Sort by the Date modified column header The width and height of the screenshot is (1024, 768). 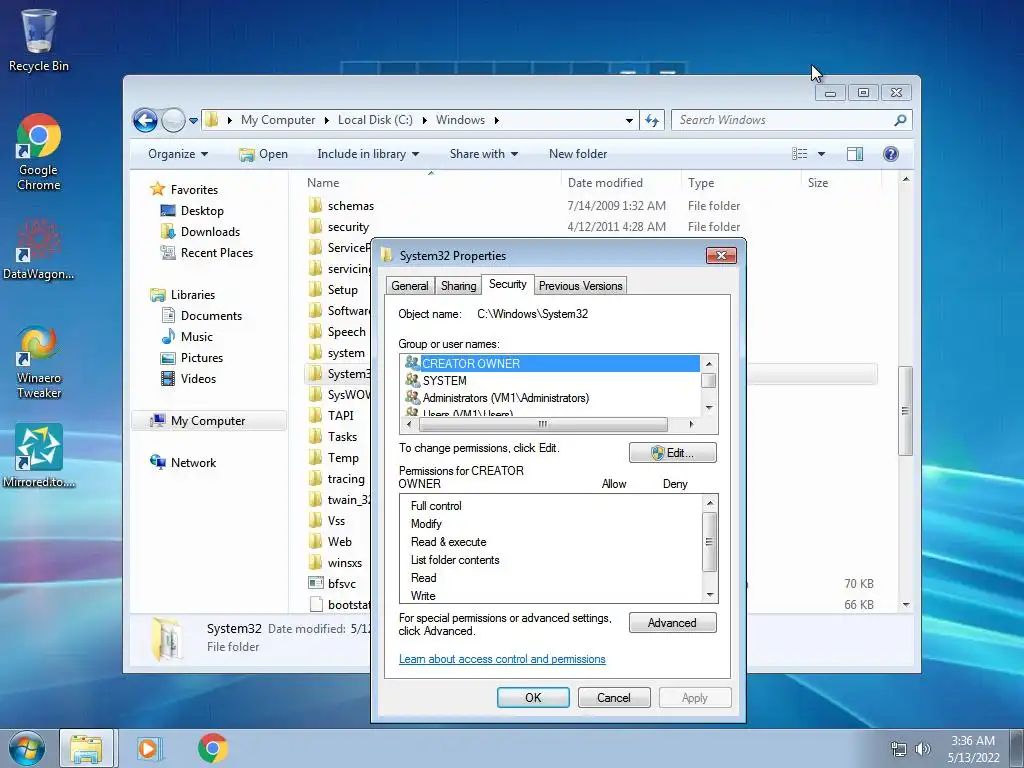point(605,183)
